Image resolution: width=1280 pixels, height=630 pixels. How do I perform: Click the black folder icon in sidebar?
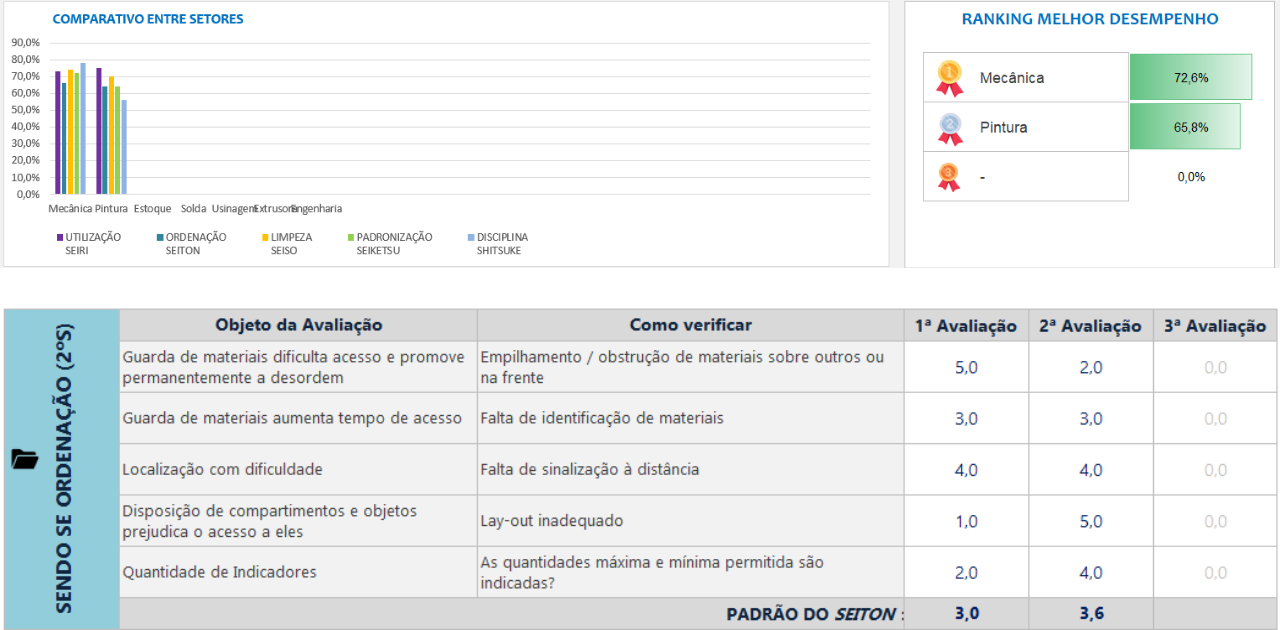[25, 459]
